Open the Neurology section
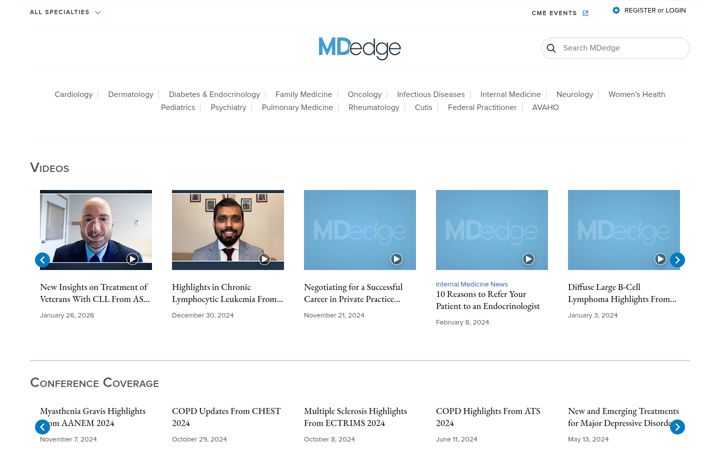The width and height of the screenshot is (720, 450). tap(574, 94)
